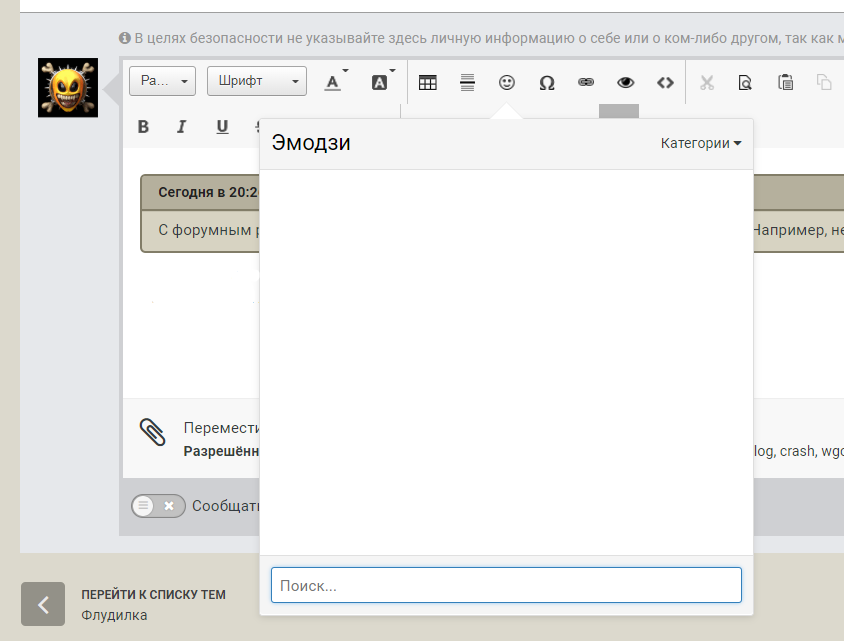Open the font size dropdown
The width and height of the screenshot is (844, 641).
pos(162,82)
